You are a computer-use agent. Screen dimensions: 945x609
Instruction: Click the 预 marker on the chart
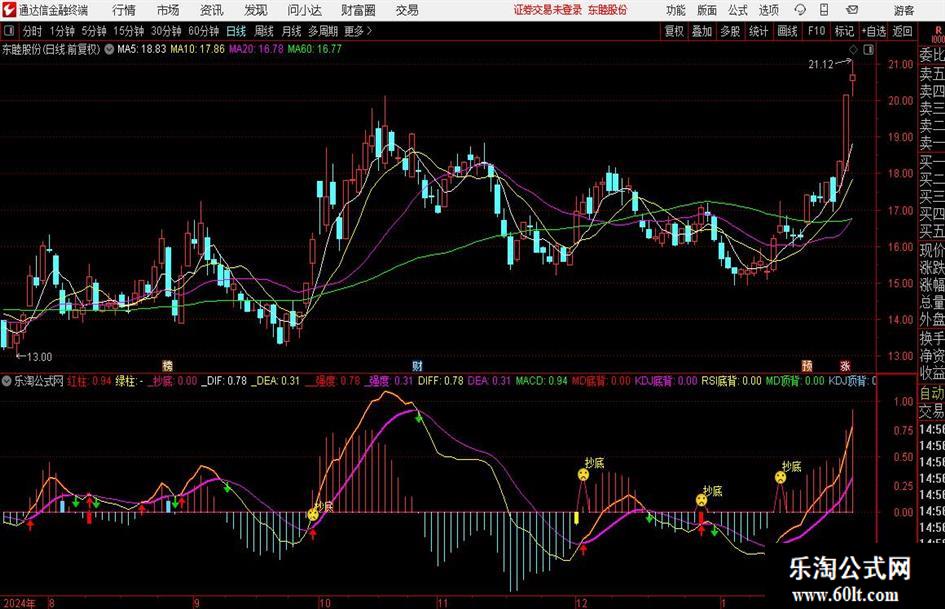pos(806,366)
